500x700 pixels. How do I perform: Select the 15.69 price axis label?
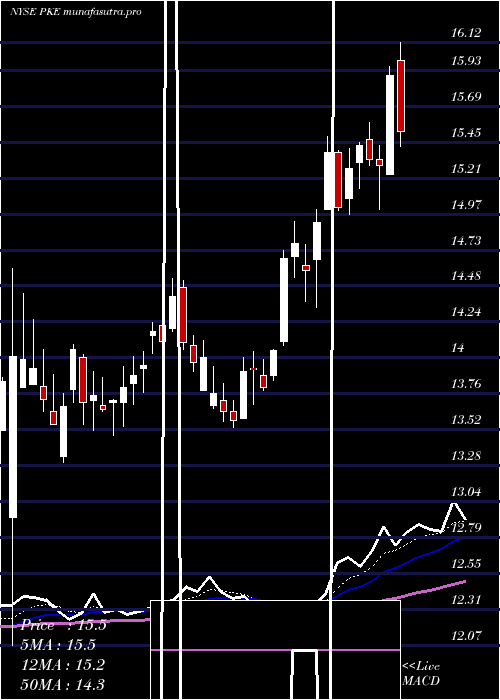pos(466,96)
